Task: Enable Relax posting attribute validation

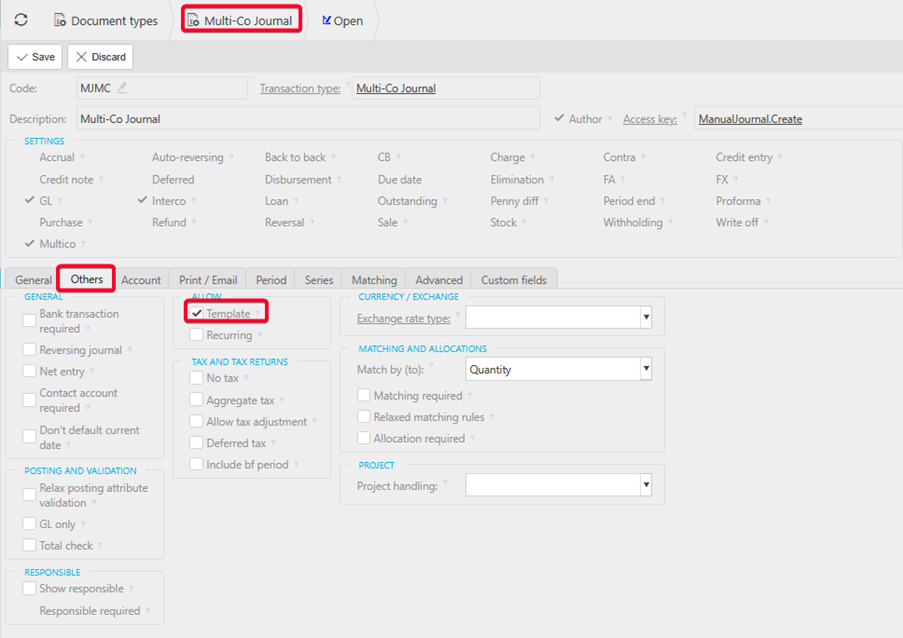Action: click(29, 495)
